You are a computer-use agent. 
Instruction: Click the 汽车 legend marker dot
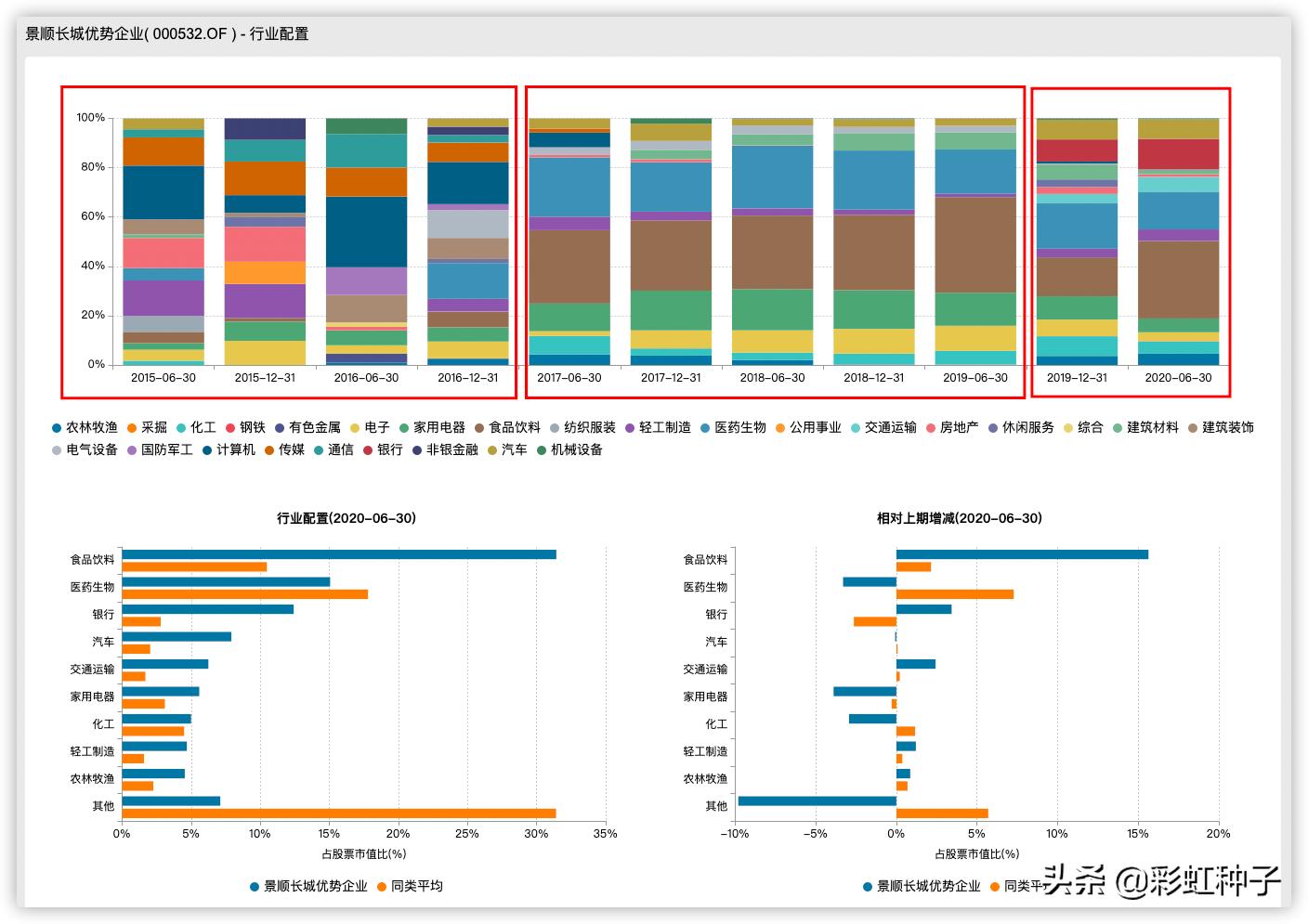(x=491, y=449)
